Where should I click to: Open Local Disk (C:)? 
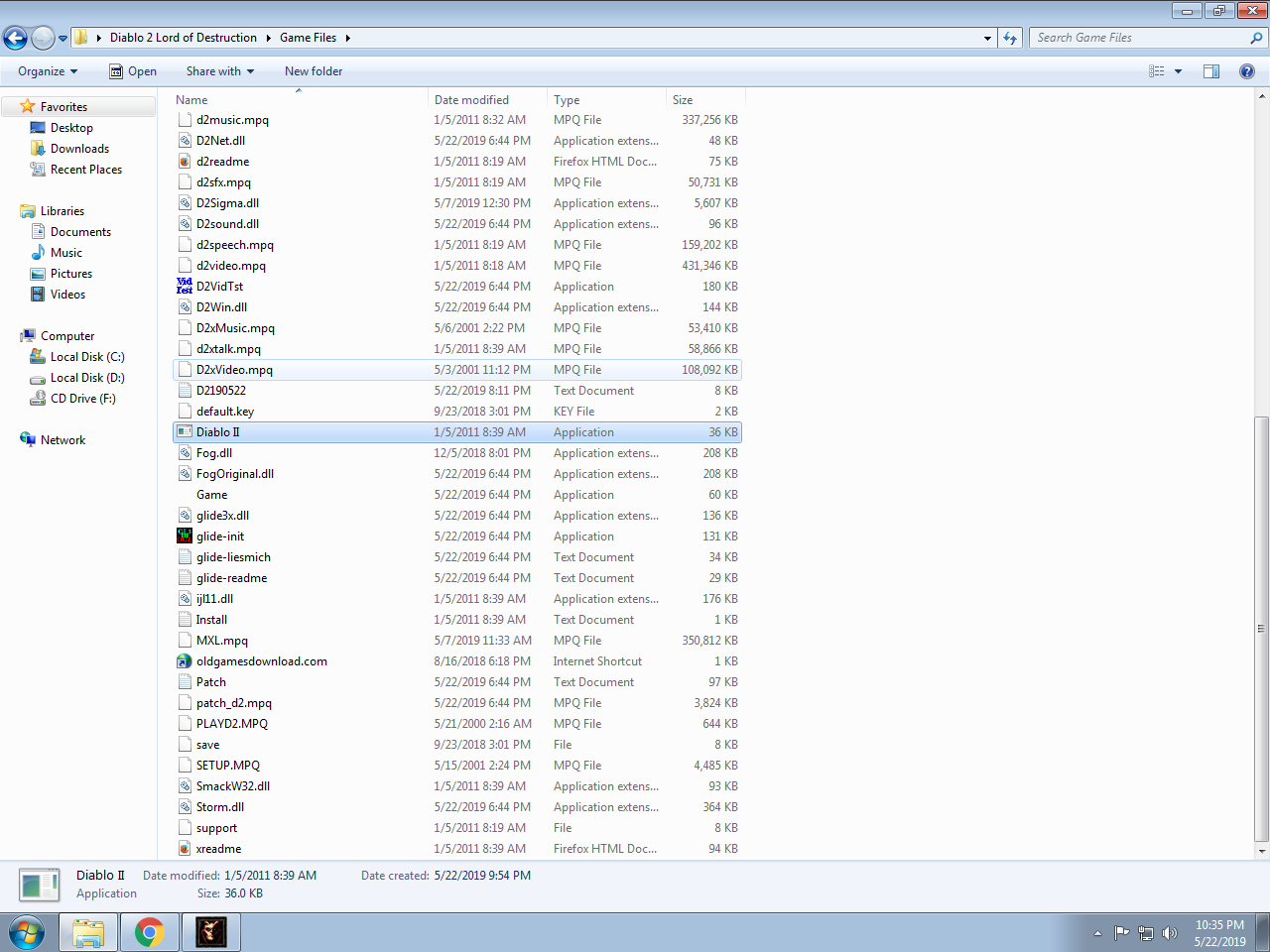click(x=87, y=357)
